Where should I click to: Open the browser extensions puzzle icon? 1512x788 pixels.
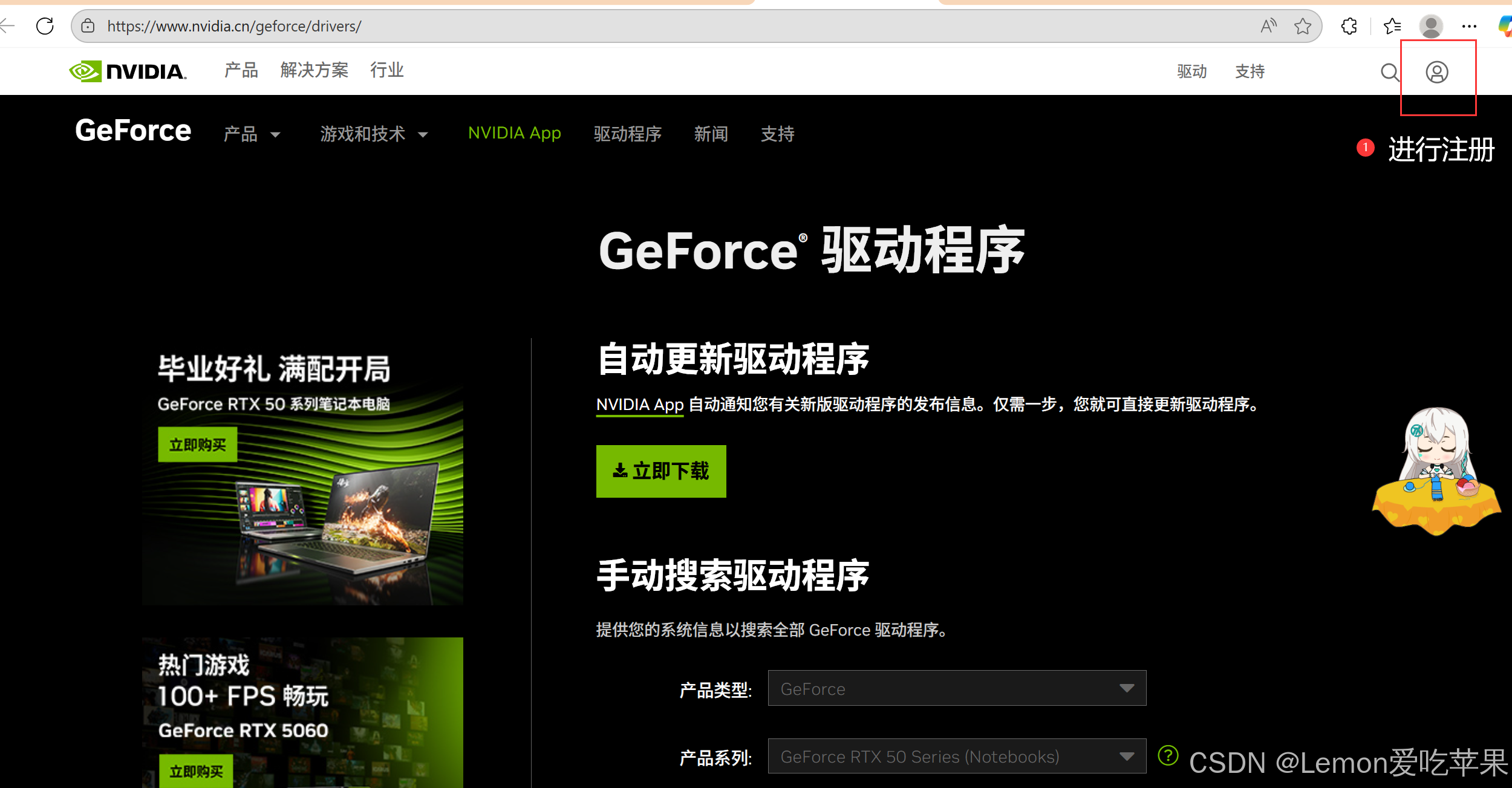(1349, 26)
